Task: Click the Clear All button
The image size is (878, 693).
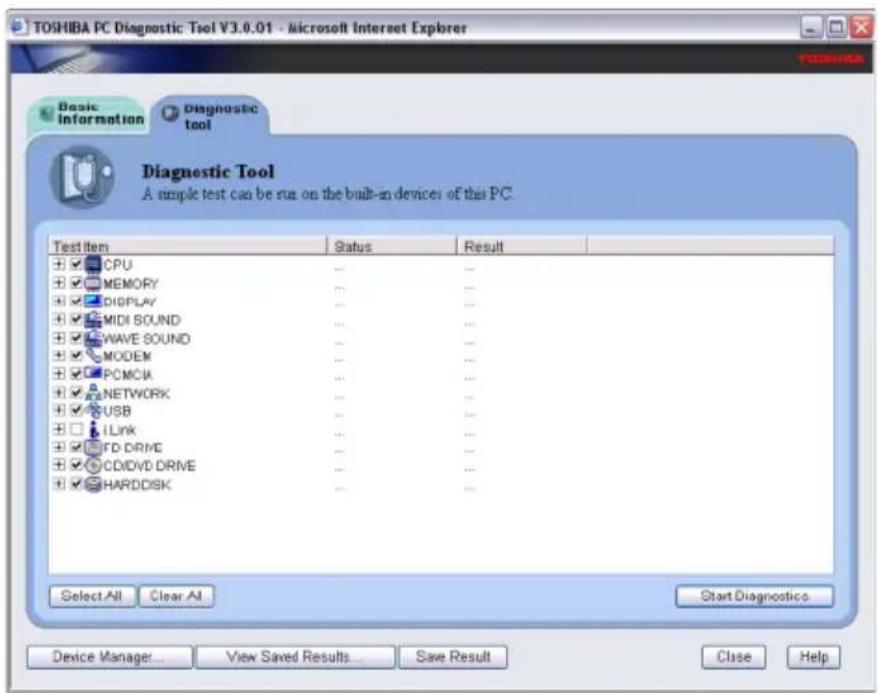Action: tap(176, 596)
